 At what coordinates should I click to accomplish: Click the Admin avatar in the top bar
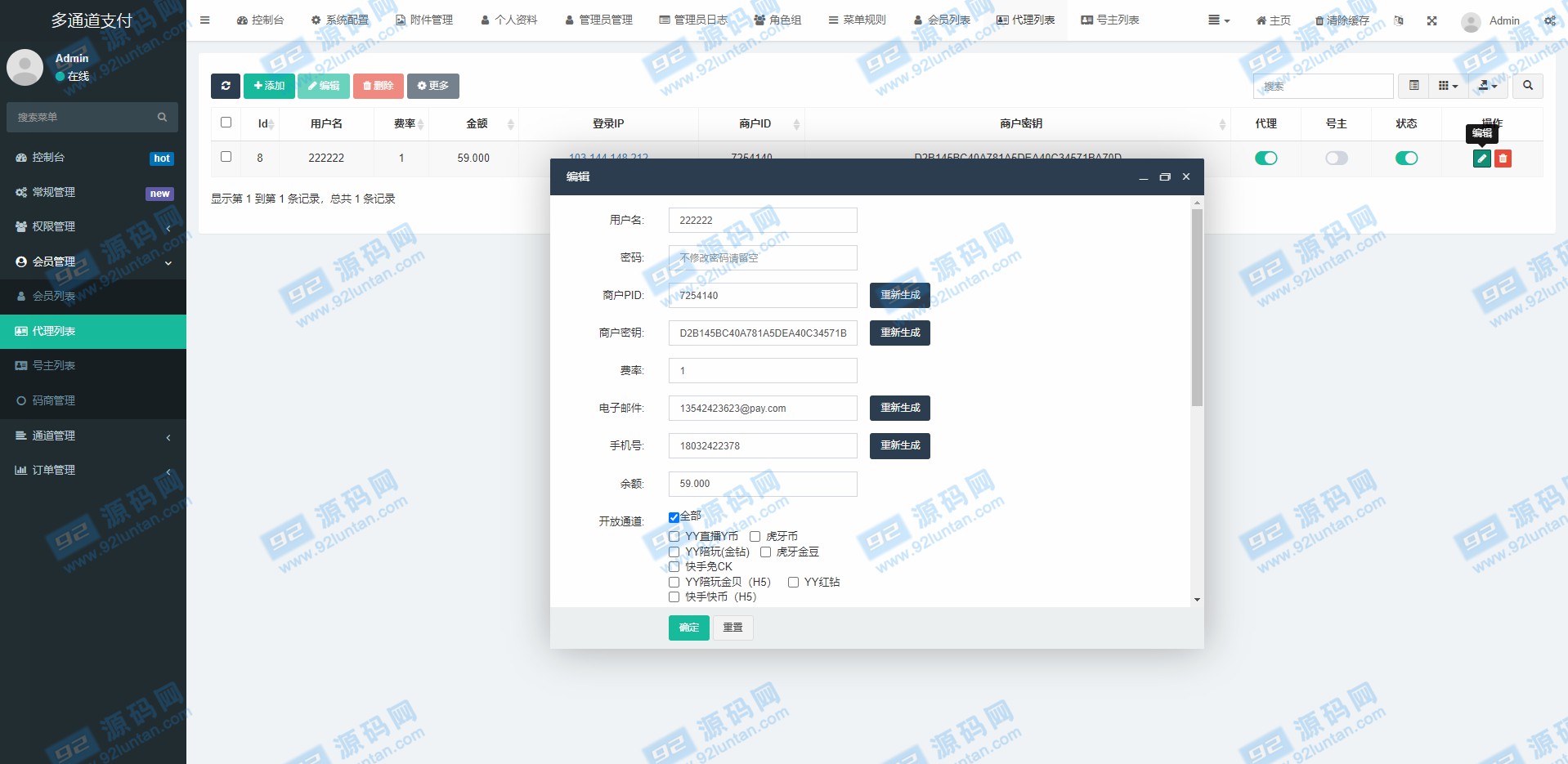click(1471, 21)
